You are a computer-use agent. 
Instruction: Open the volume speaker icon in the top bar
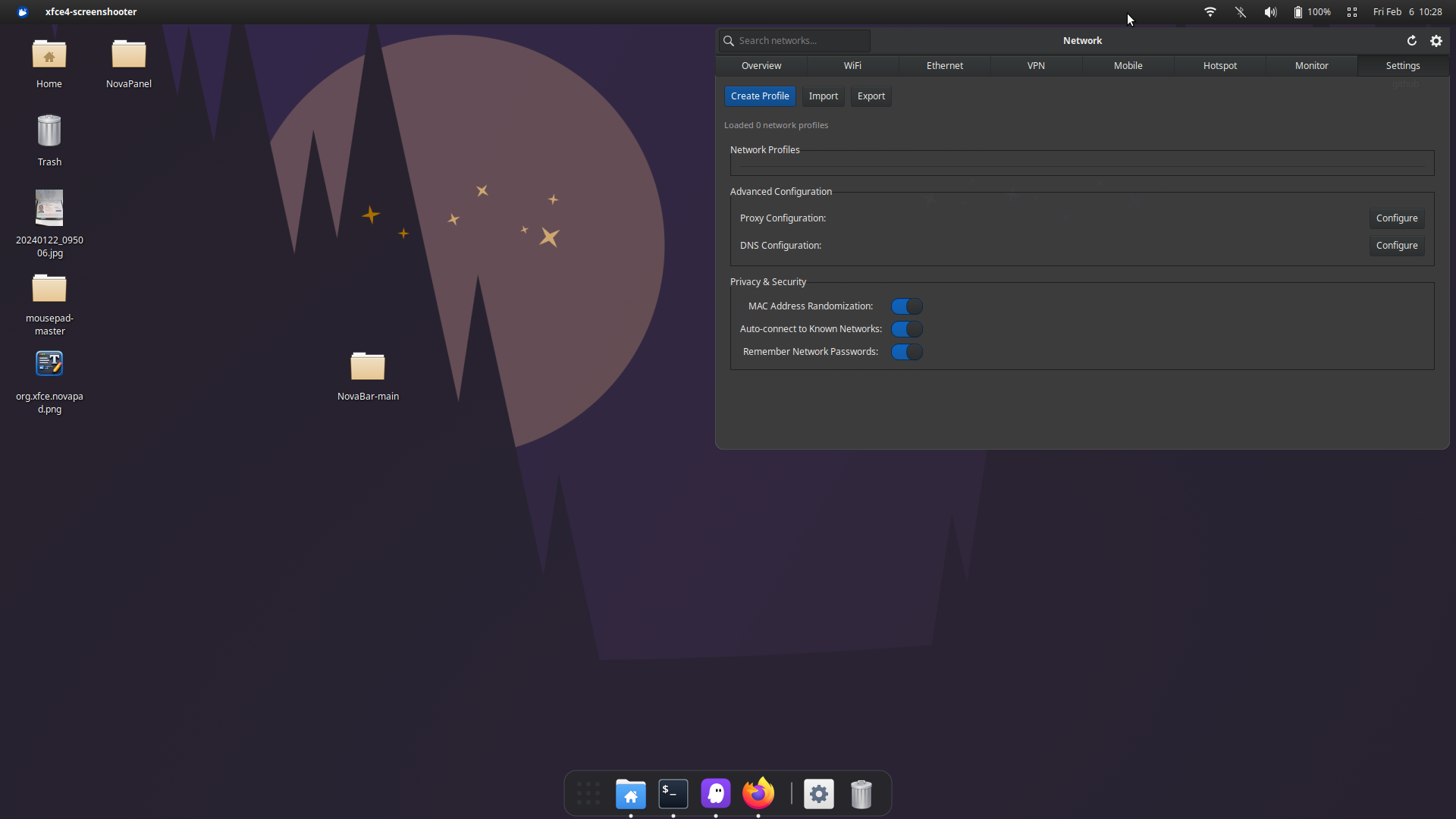tap(1270, 12)
